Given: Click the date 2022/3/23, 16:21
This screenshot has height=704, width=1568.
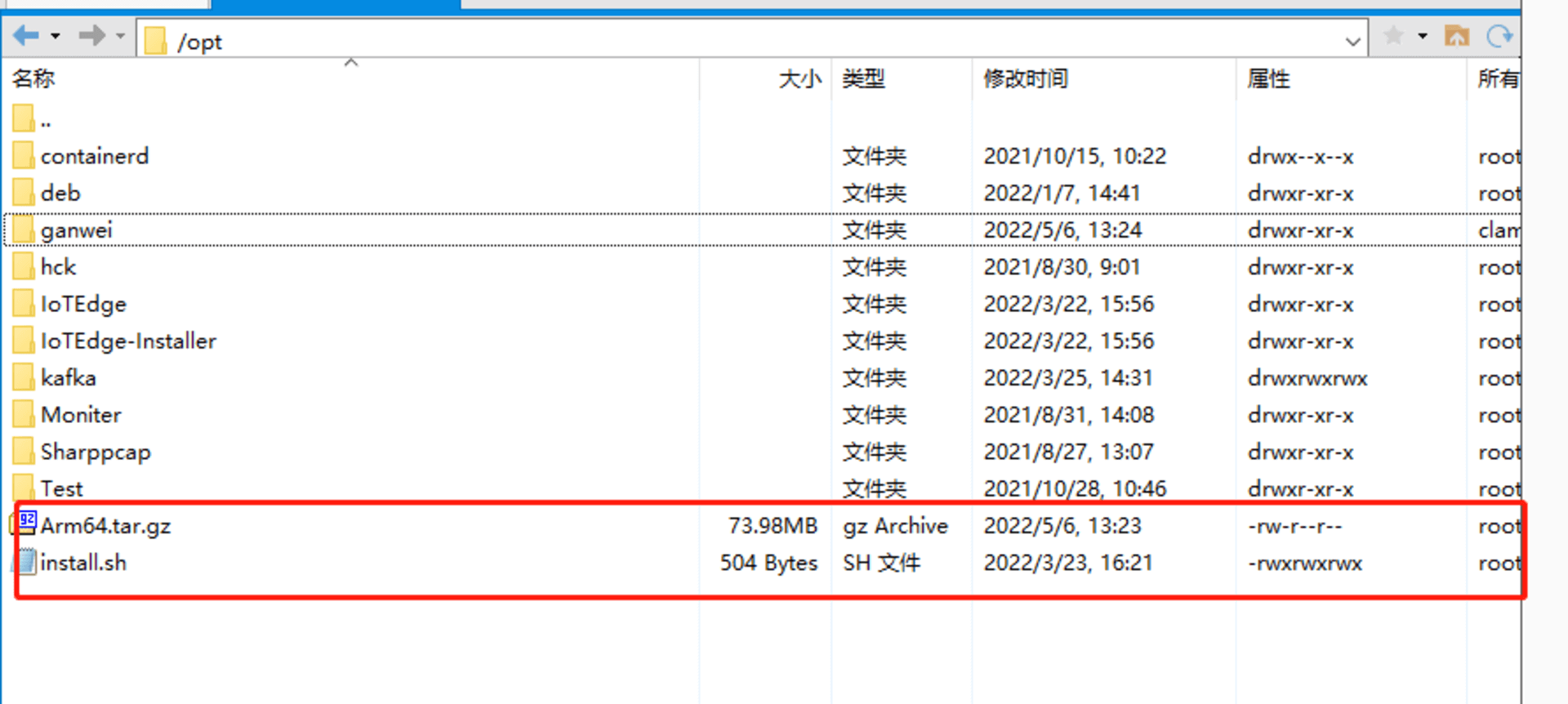Looking at the screenshot, I should pyautogui.click(x=1068, y=563).
